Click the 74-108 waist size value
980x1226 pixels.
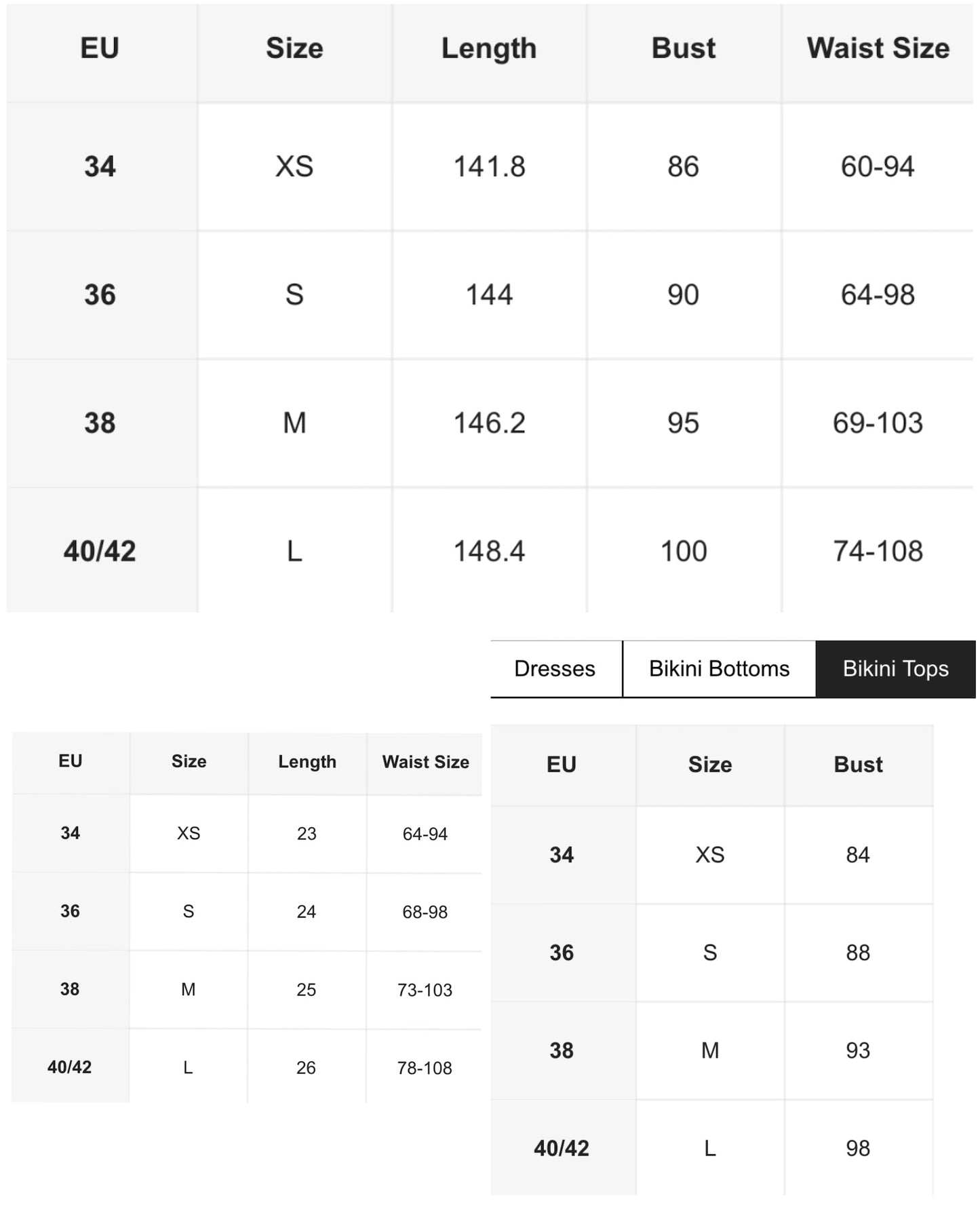(x=878, y=551)
